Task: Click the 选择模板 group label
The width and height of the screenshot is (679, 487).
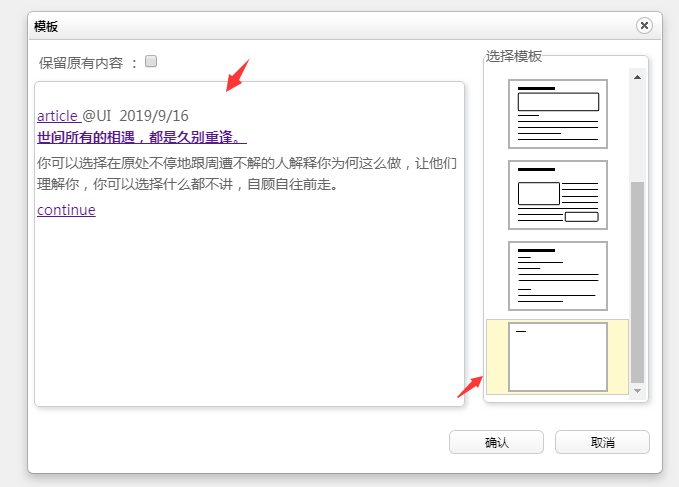Action: pyautogui.click(x=514, y=56)
